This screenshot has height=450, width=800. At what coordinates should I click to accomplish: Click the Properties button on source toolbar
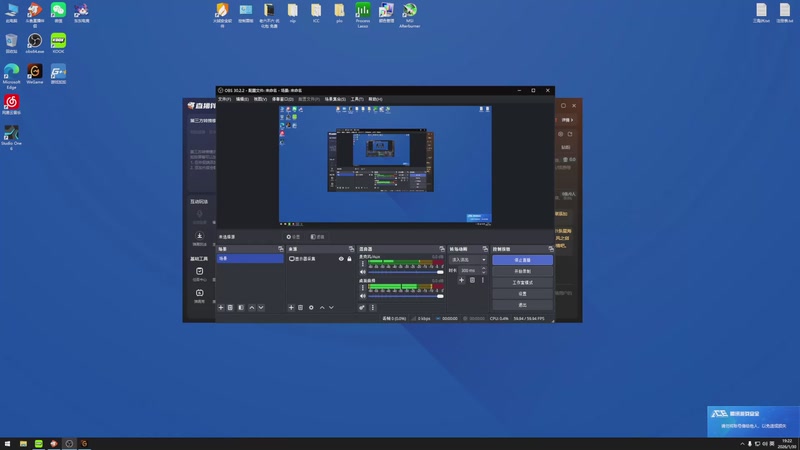tap(293, 237)
